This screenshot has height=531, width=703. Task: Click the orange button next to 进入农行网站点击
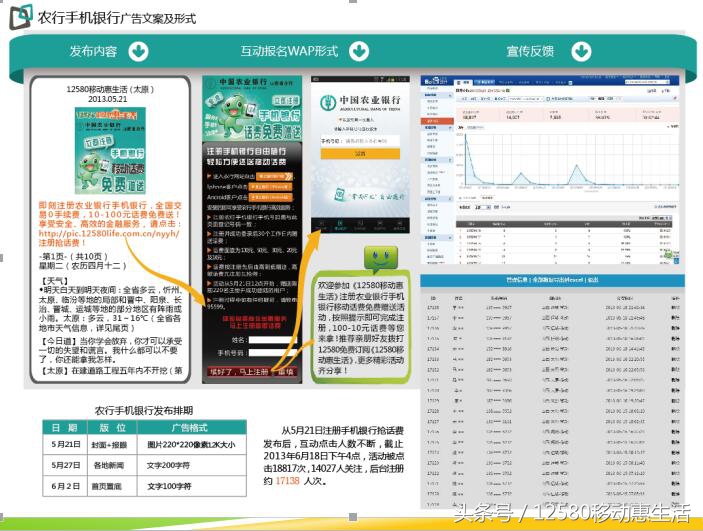274,176
